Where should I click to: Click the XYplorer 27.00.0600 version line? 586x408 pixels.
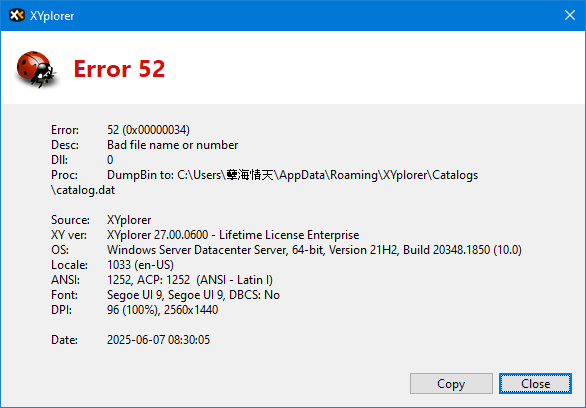[233, 235]
